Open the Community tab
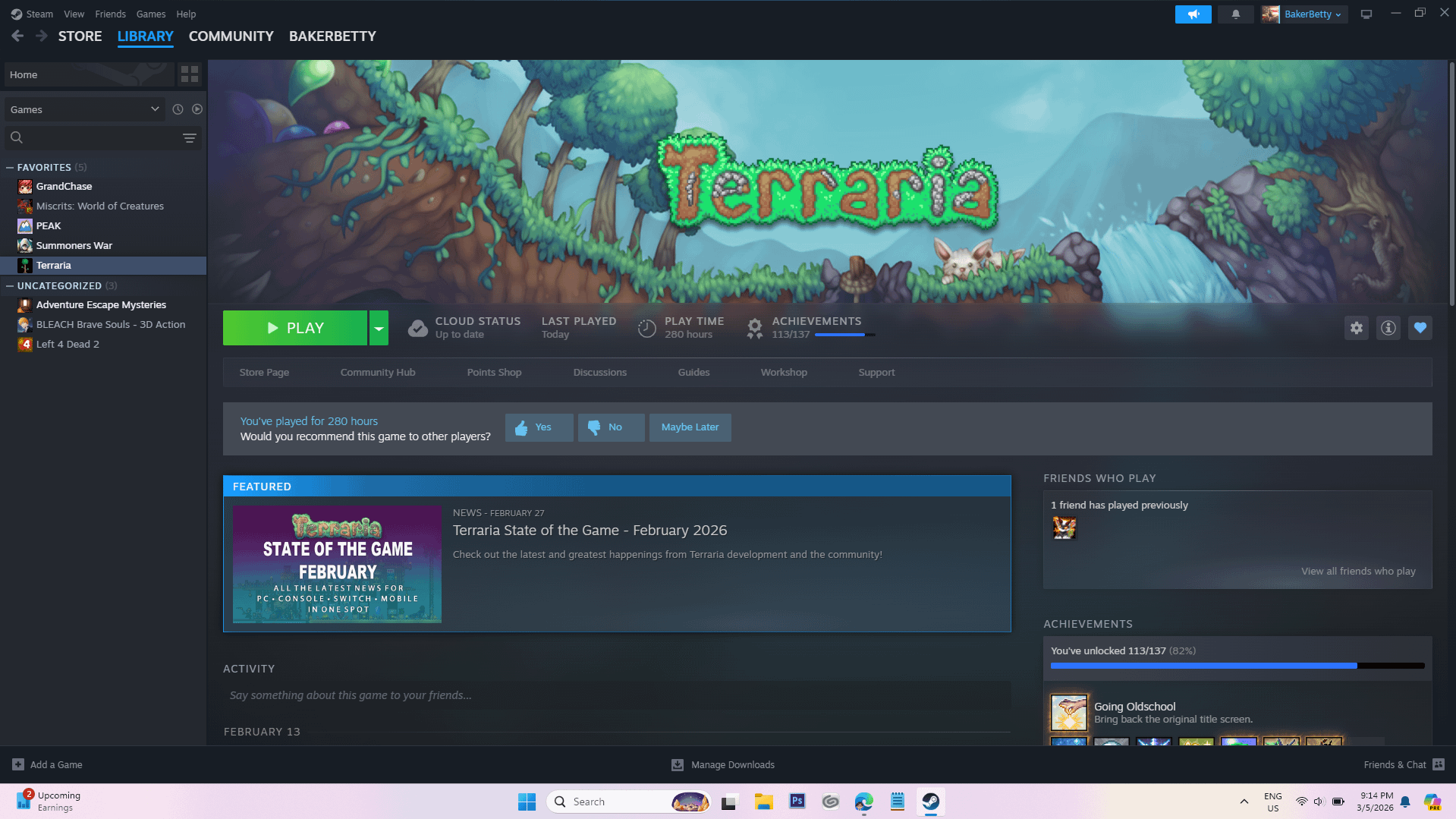The image size is (1456, 819). (231, 36)
